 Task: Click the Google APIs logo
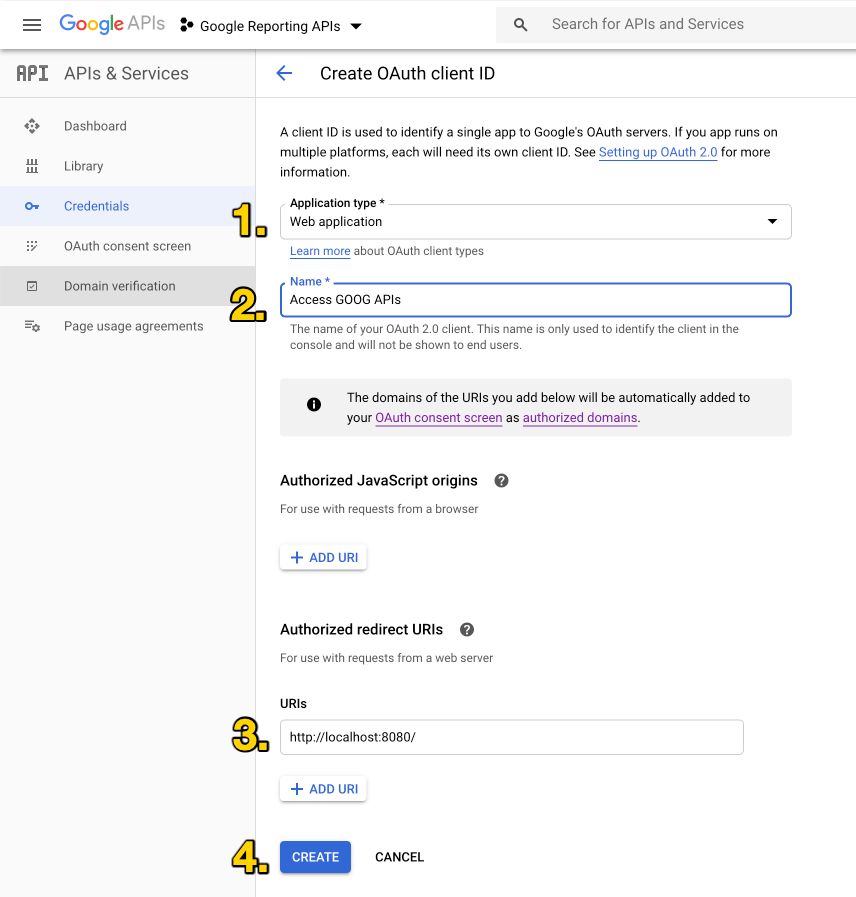click(112, 24)
